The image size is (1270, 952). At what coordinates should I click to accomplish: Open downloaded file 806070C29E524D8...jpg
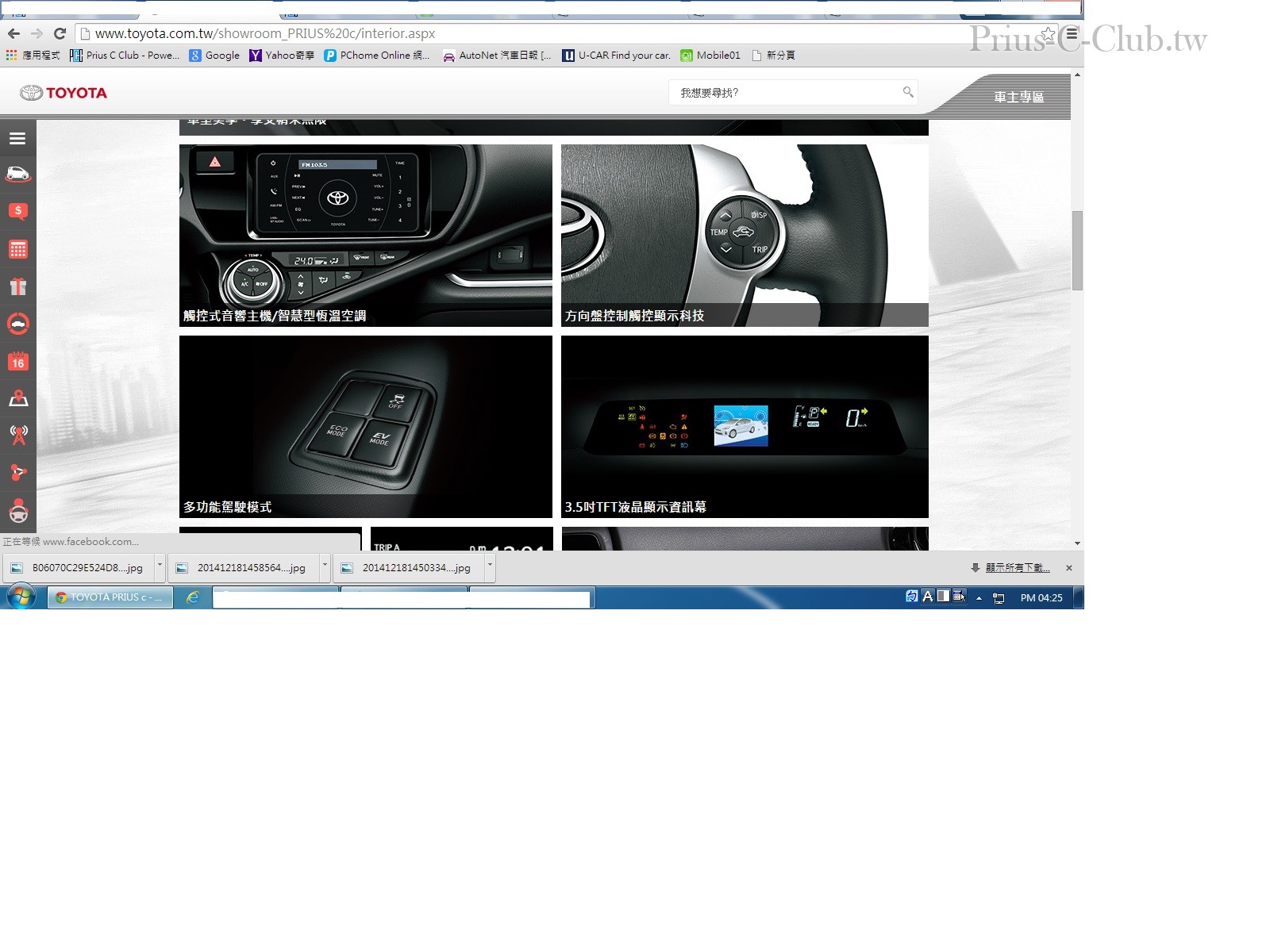(79, 568)
